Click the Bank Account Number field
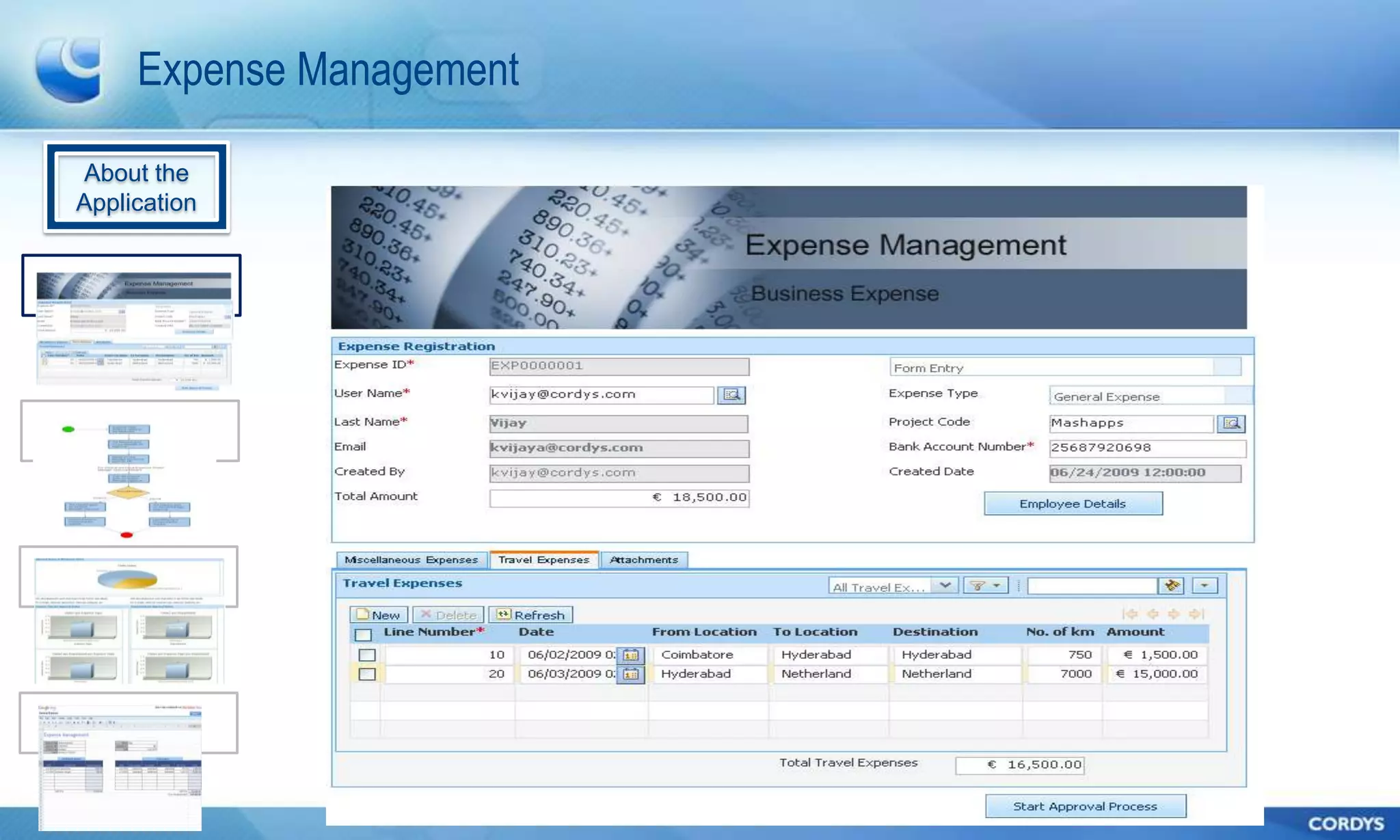This screenshot has height=840, width=1400. (1148, 448)
